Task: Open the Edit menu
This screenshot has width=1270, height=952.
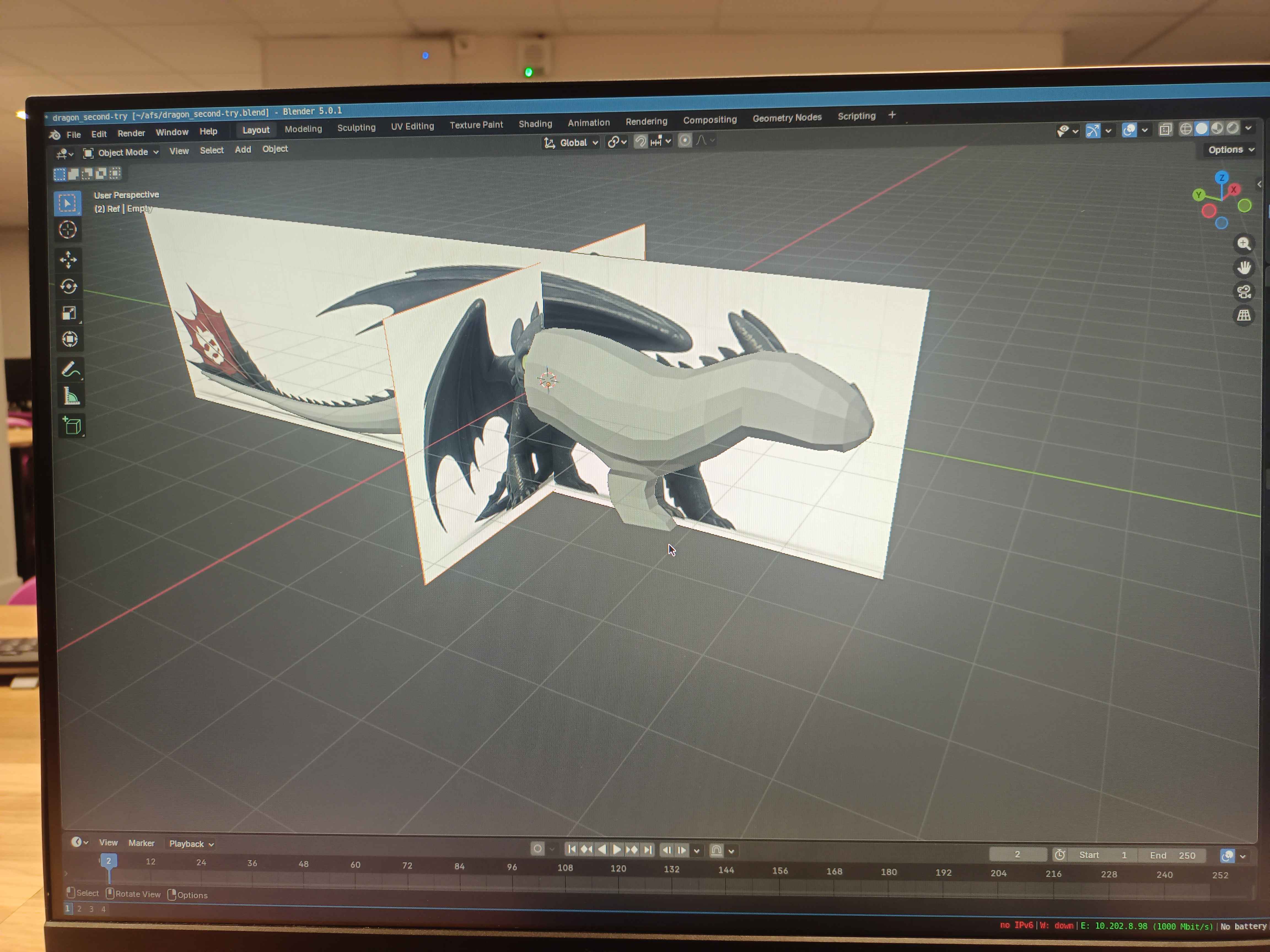Action: [x=99, y=134]
